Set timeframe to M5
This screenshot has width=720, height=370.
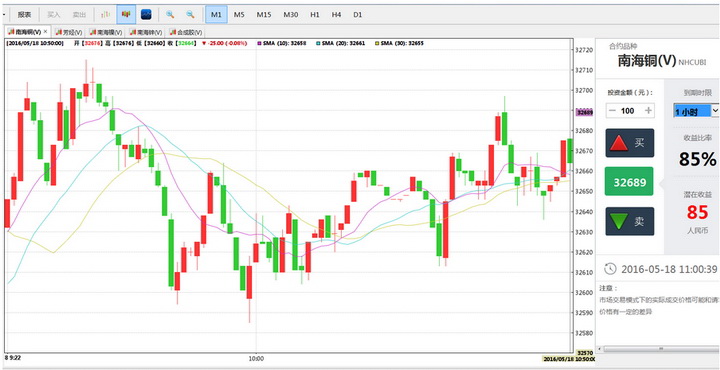(x=239, y=15)
